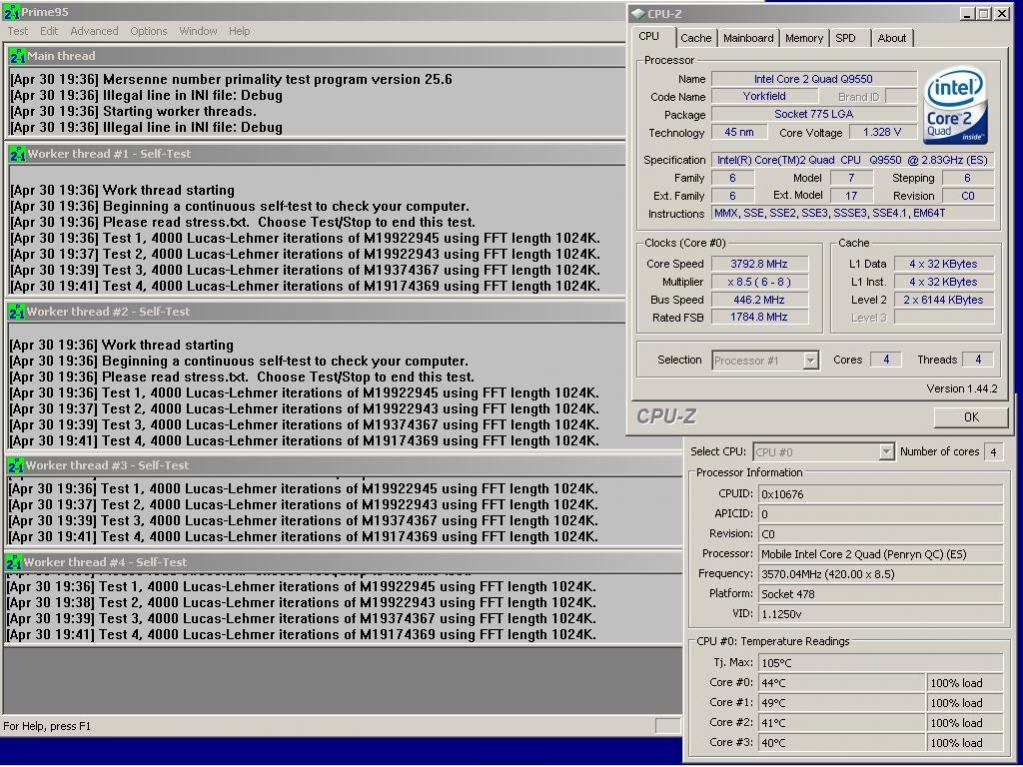The width and height of the screenshot is (1023, 767).
Task: Click the Code Name value Yorkfield
Action: [x=764, y=97]
